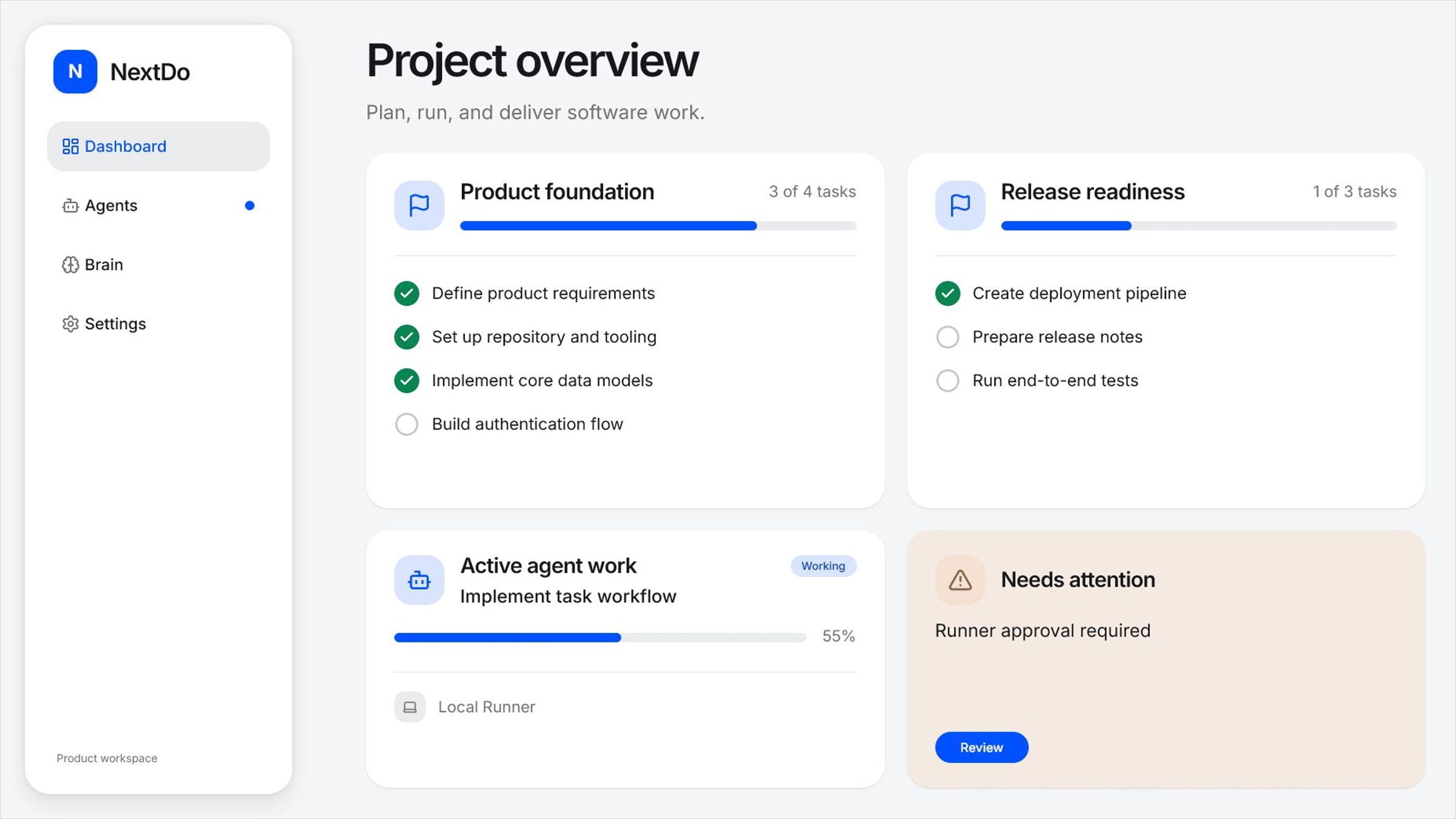
Task: Click 'Run end-to-end tests' task text
Action: (1056, 381)
